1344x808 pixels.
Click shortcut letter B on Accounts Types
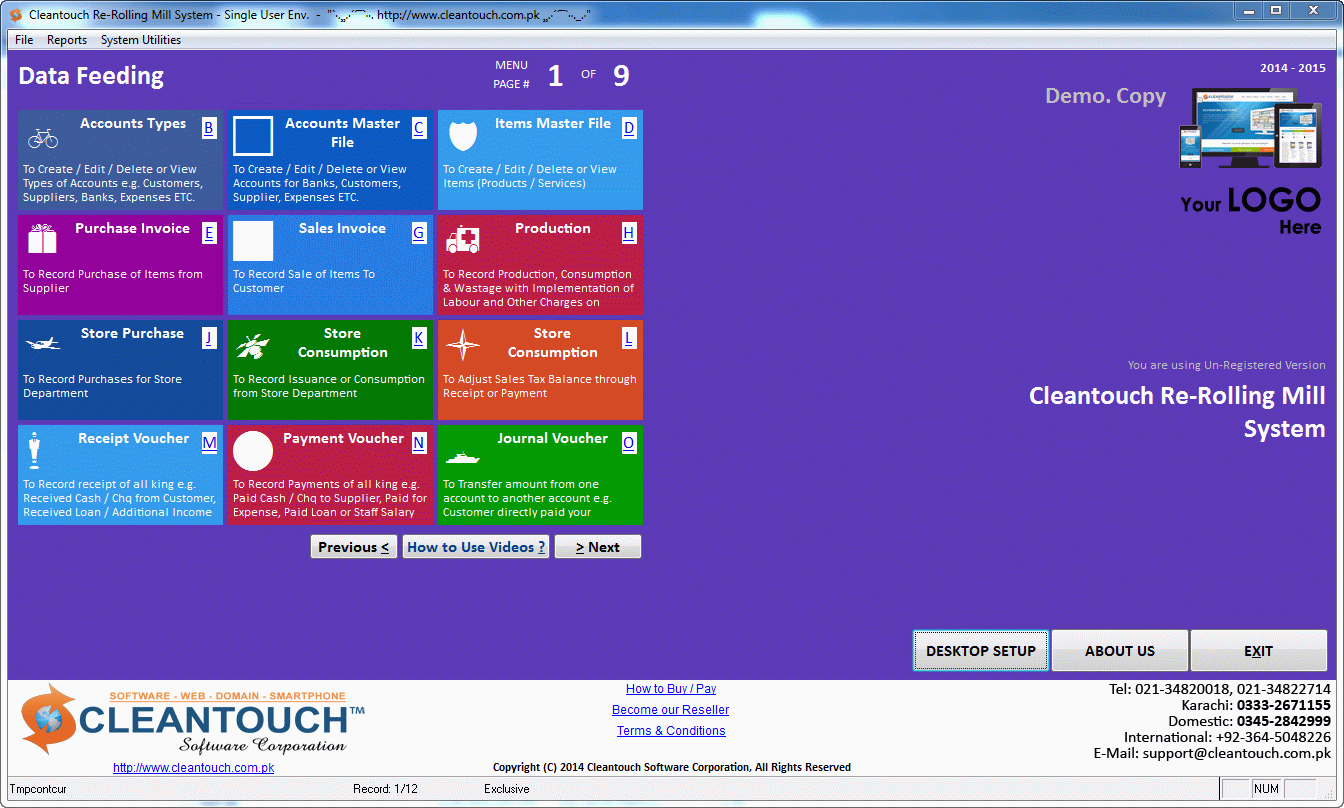point(208,128)
